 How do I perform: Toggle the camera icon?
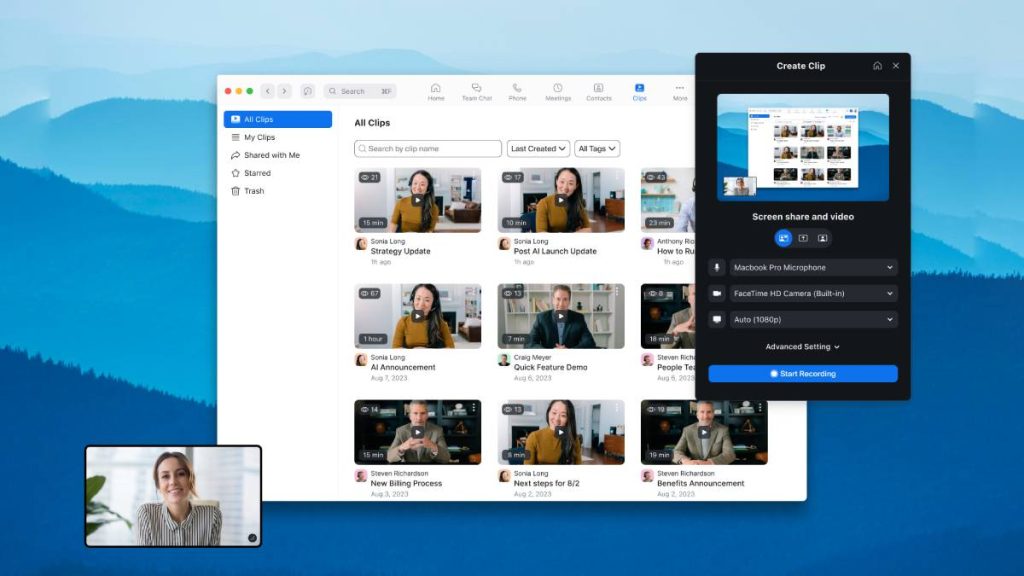716,294
